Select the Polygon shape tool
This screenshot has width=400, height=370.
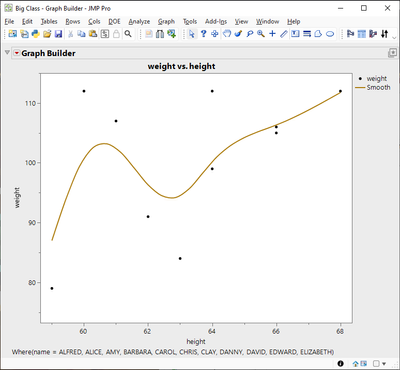[318, 34]
